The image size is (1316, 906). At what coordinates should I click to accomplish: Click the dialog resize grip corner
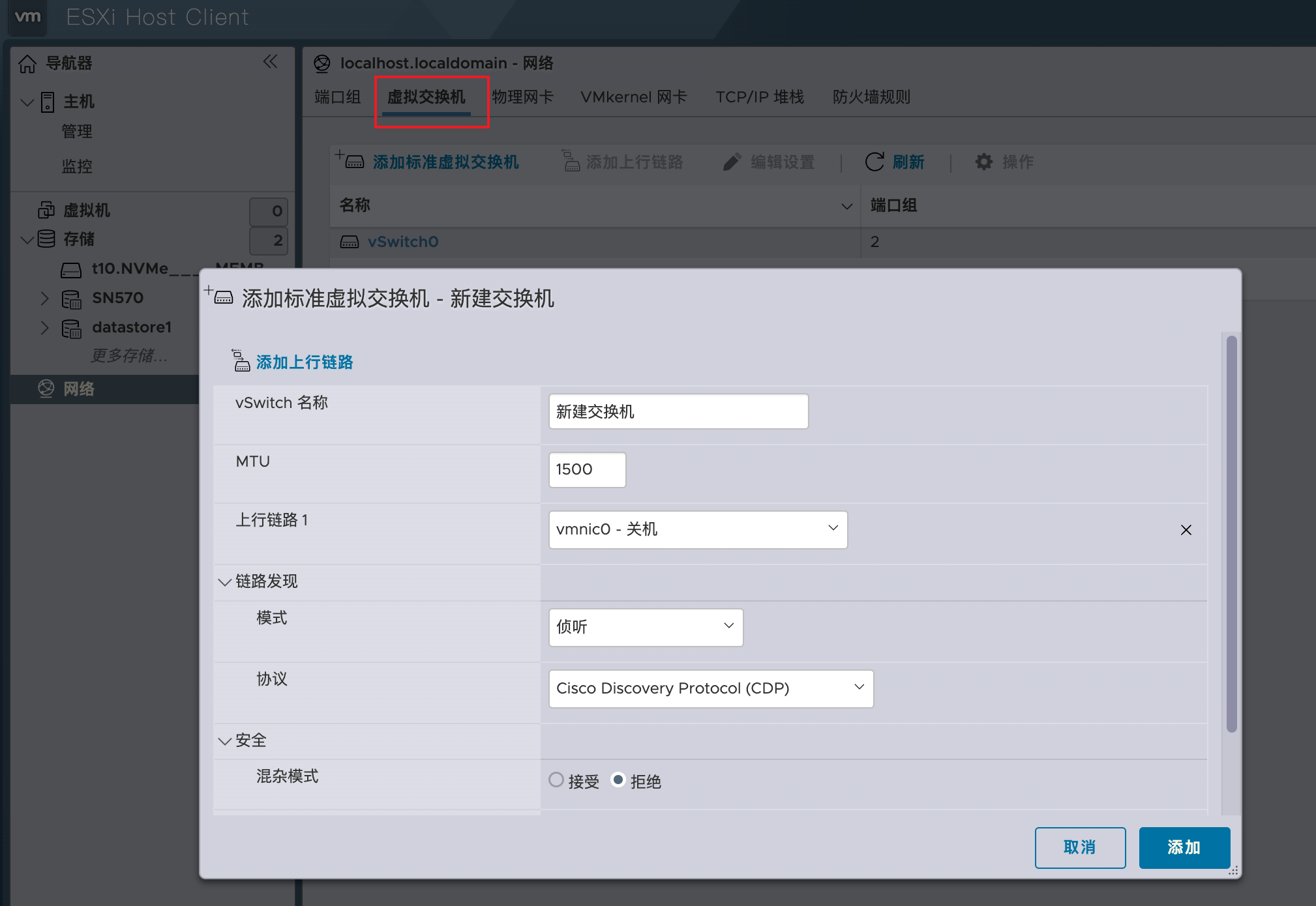pyautogui.click(x=1233, y=870)
